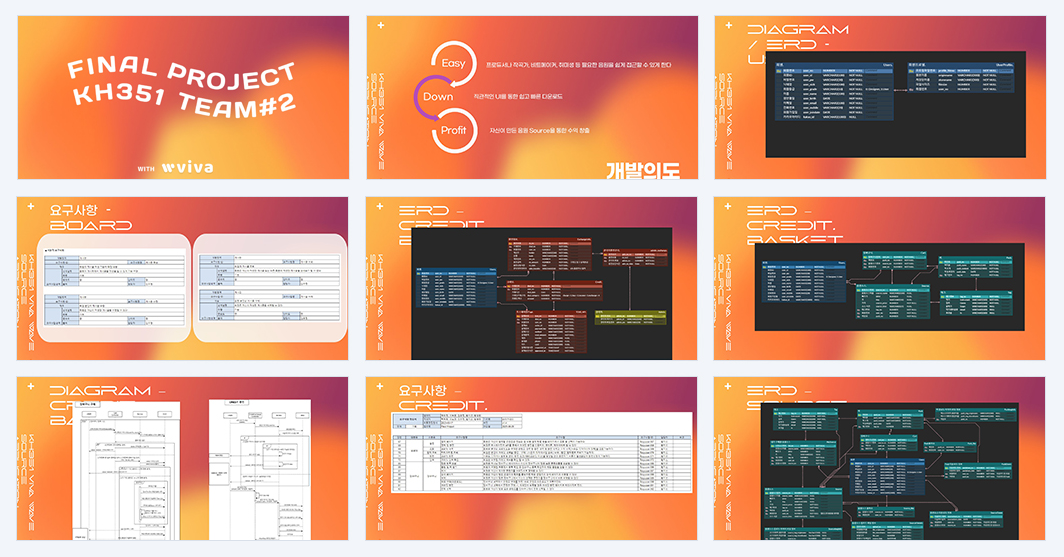Select the ERD - CREDIT. BASKET slide thumbnail
Viewport: 1064px width, 557px height.
(x=879, y=279)
